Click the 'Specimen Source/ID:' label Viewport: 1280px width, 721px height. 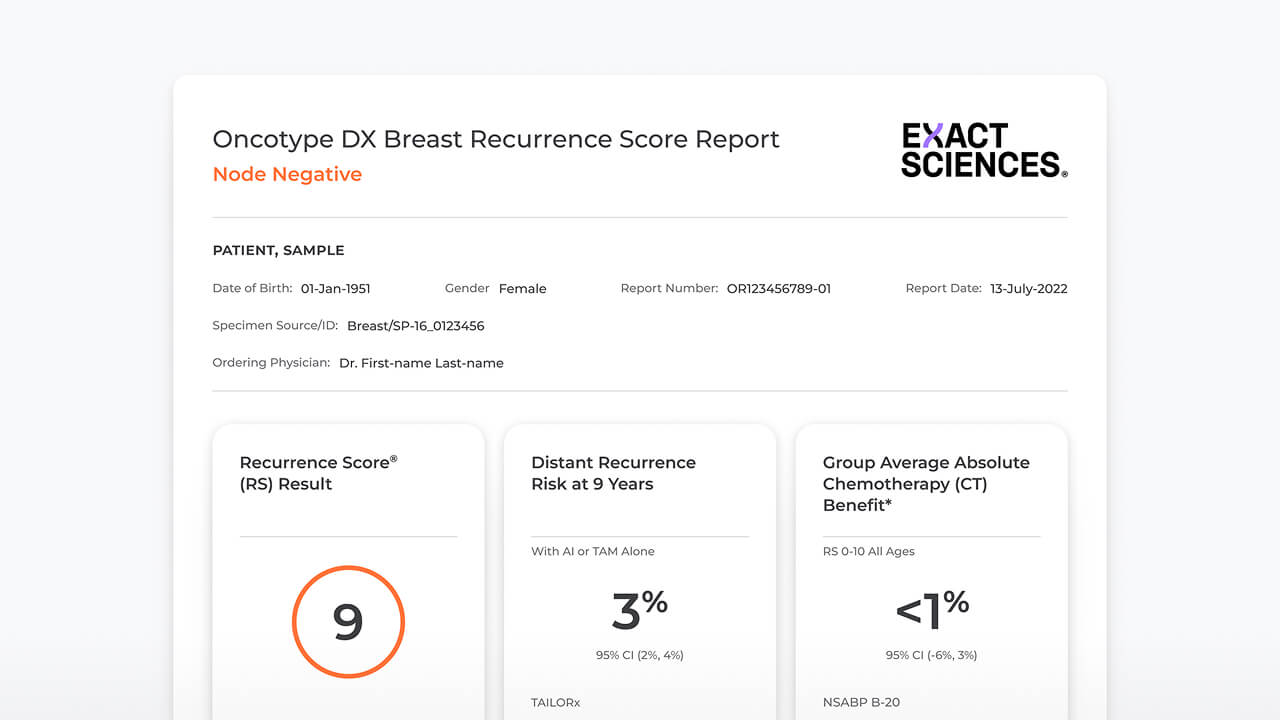(x=276, y=325)
